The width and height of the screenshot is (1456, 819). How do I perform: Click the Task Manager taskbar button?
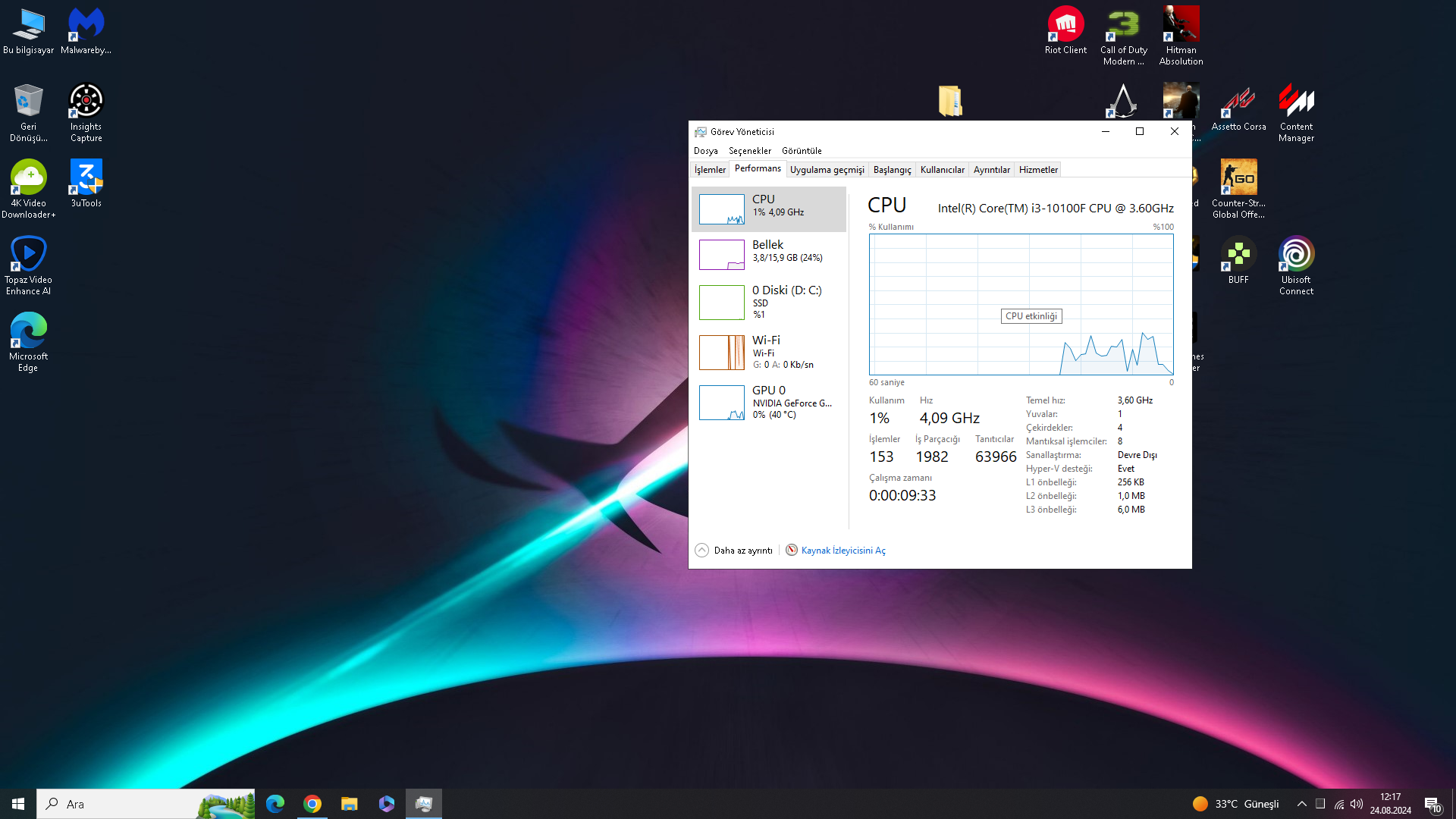point(424,804)
